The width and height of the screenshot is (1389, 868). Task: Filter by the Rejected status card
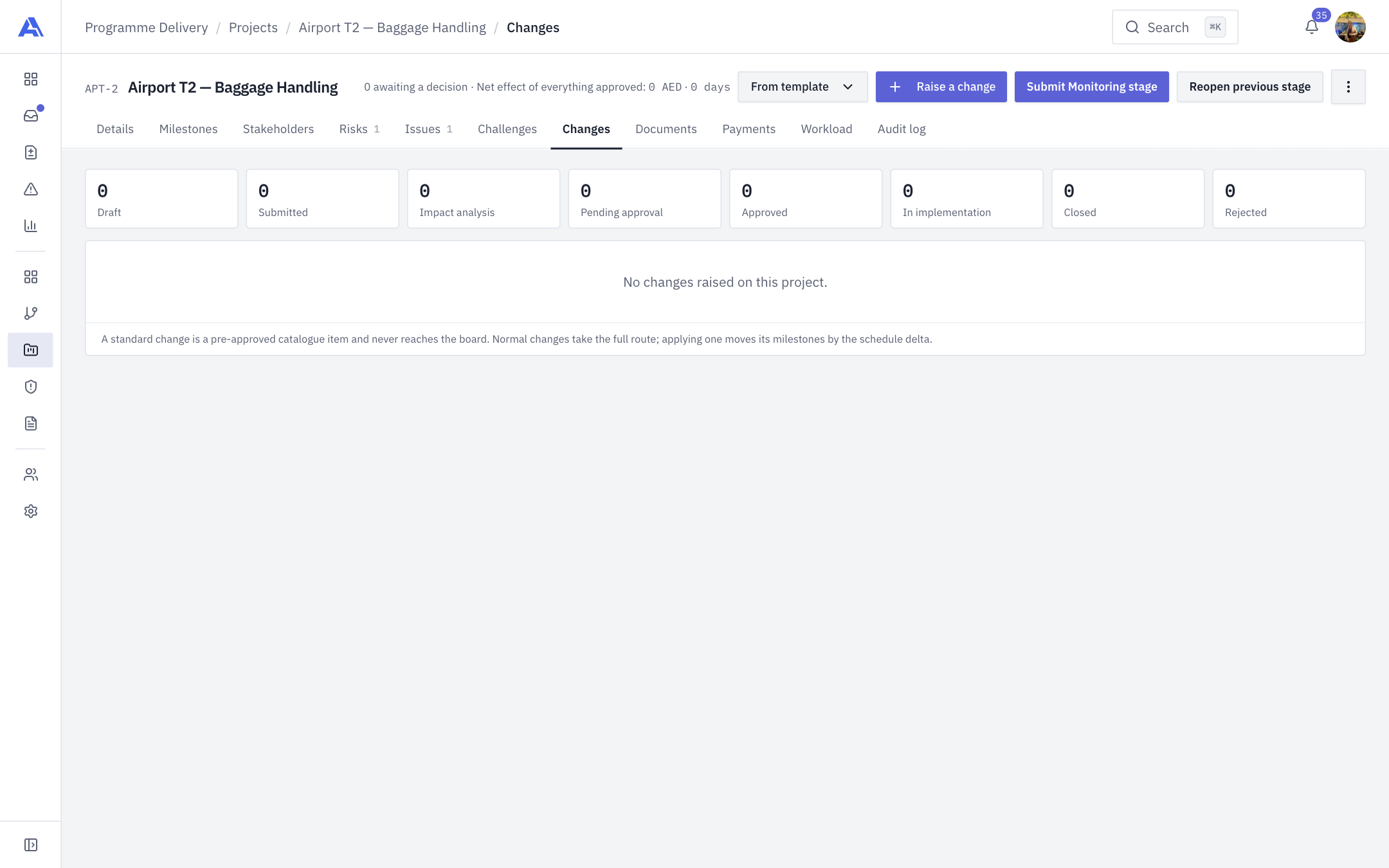pos(1289,199)
